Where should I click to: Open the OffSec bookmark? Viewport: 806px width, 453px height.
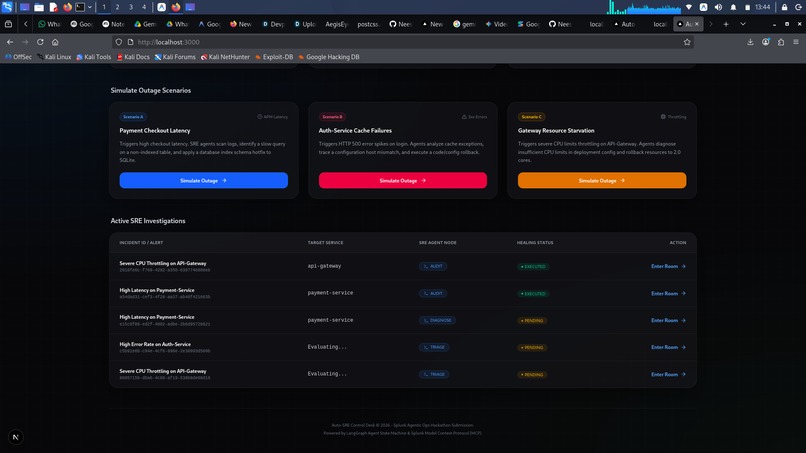click(18, 57)
